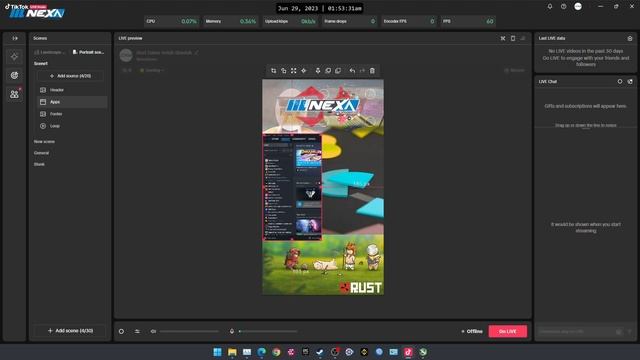
Task: Mute the microphone icon
Action: [x=231, y=331]
